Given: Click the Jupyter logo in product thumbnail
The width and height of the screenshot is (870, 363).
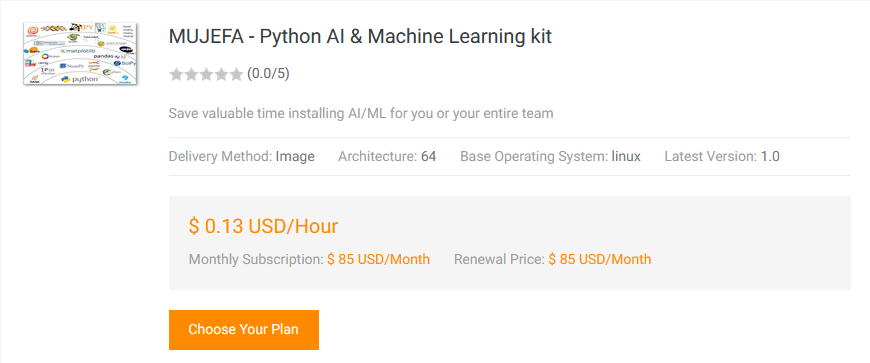Looking at the screenshot, I should (94, 65).
